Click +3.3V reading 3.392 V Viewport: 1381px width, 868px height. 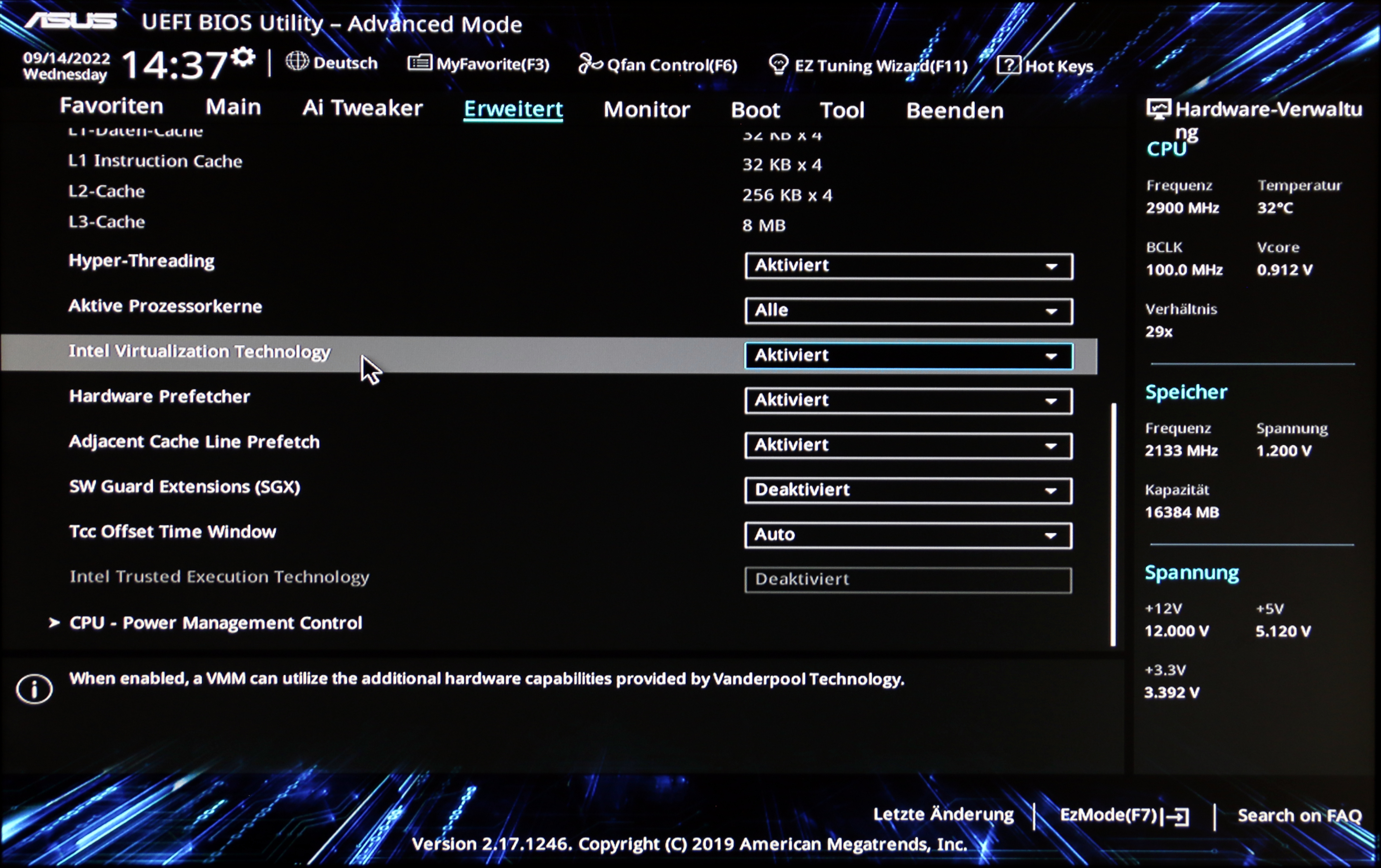tap(1172, 692)
